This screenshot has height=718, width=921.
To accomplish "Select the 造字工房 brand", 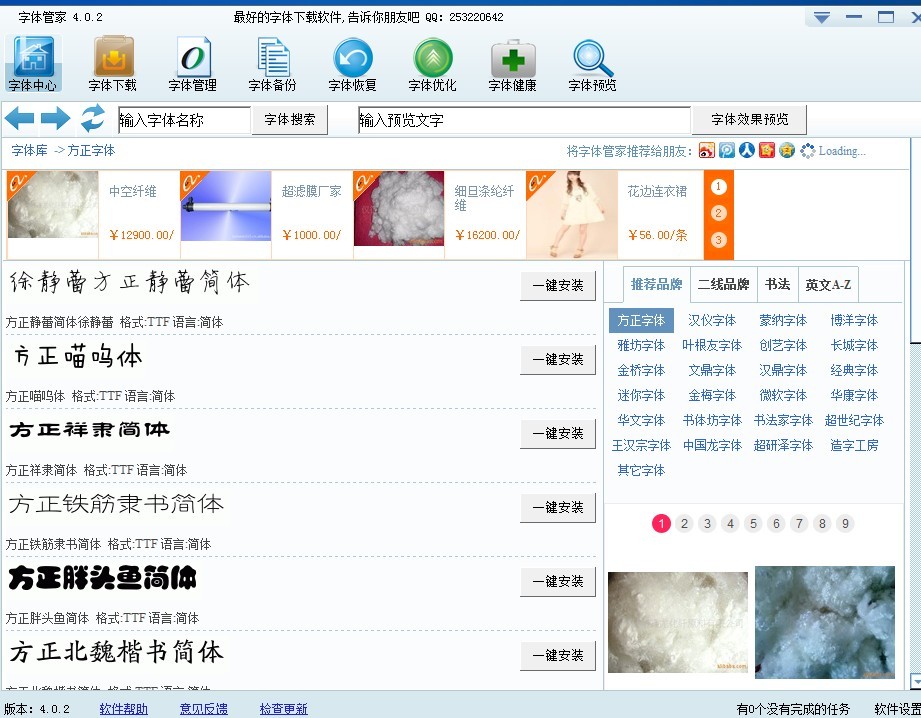I will 854,445.
